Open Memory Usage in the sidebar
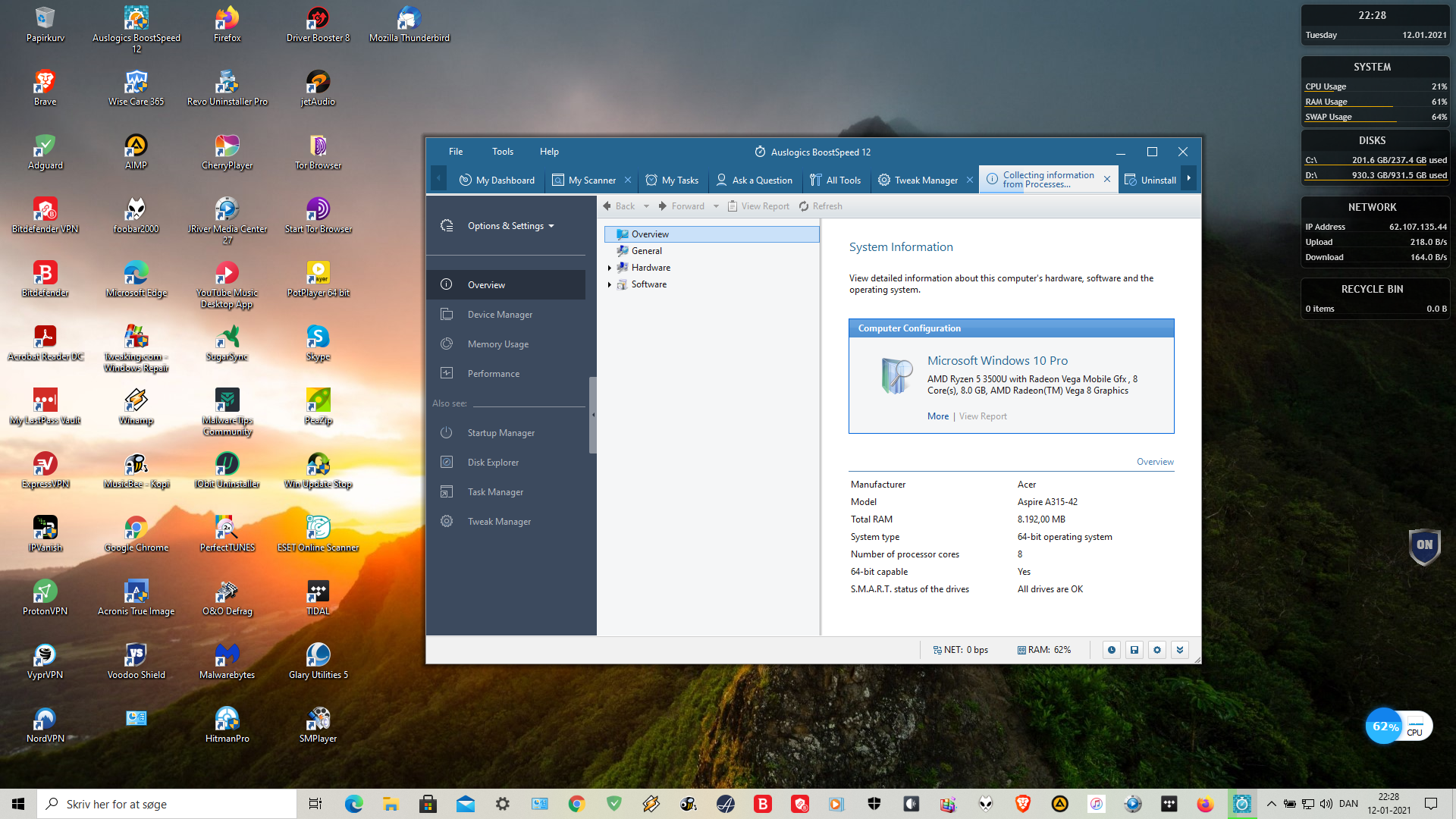The image size is (1456, 819). click(497, 344)
